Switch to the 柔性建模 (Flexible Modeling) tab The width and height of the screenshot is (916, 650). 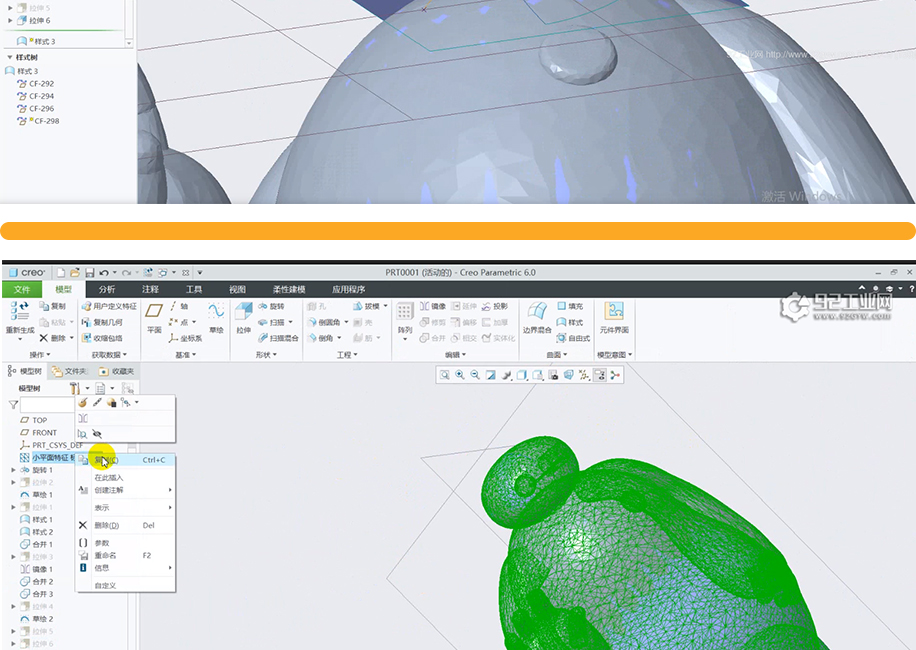coord(289,290)
